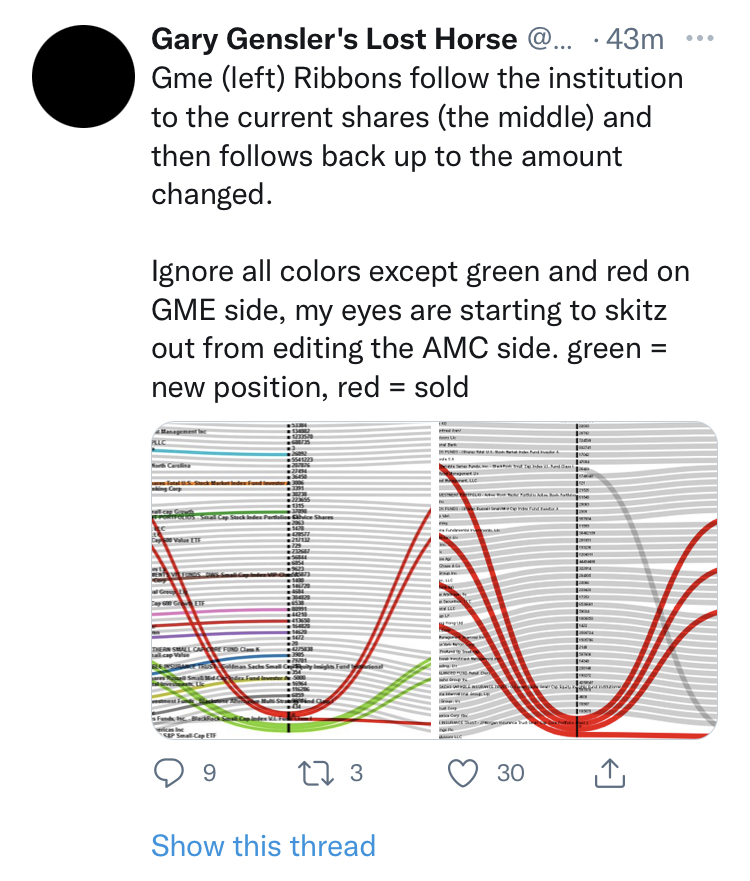Open the tweet's more options ellipsis
This screenshot has height=881, width=750.
coord(697,40)
